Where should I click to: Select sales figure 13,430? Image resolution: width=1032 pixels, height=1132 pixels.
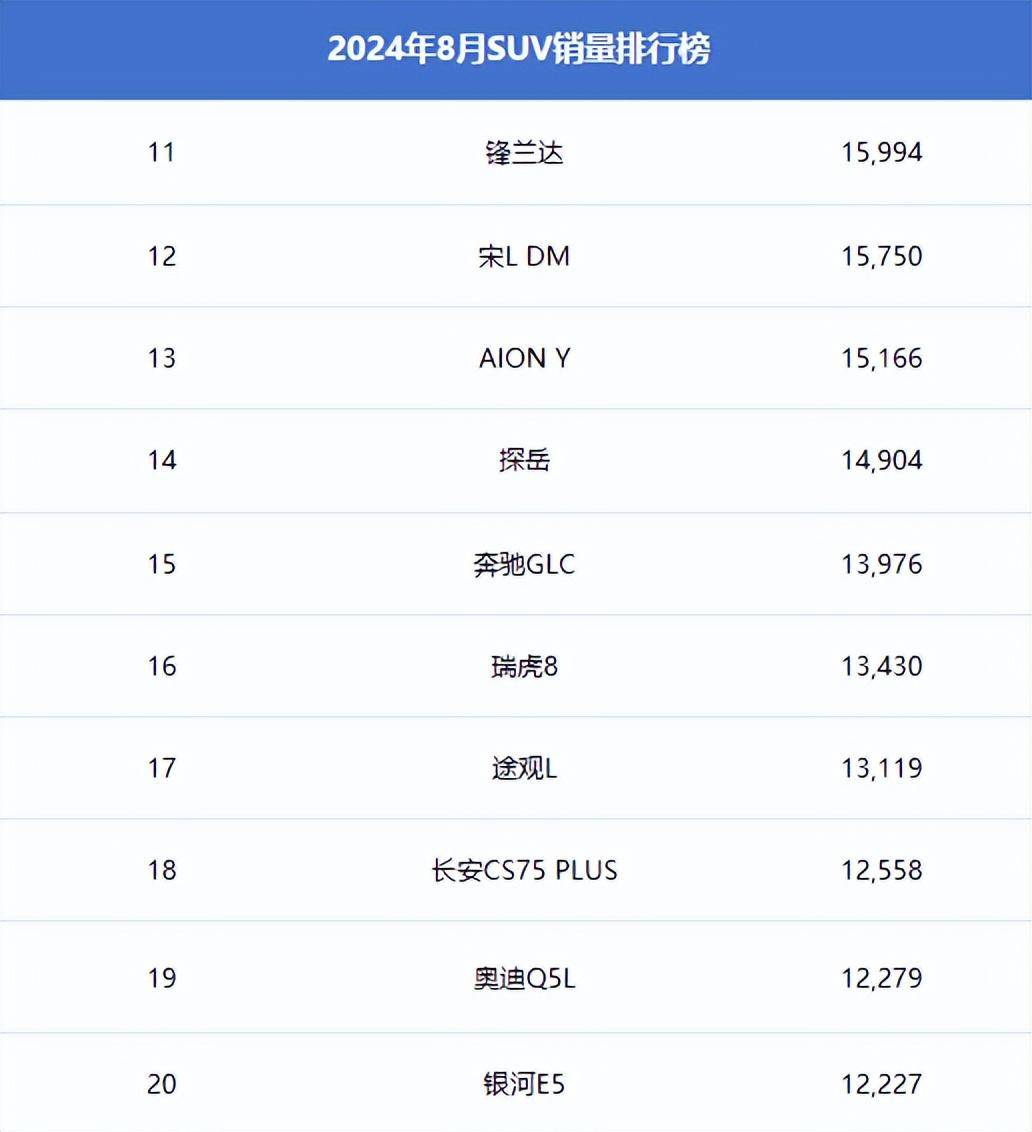(882, 666)
